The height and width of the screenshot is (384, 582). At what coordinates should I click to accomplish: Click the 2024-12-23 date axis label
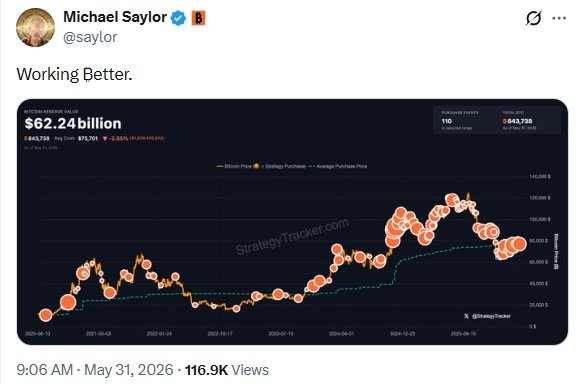coord(402,334)
